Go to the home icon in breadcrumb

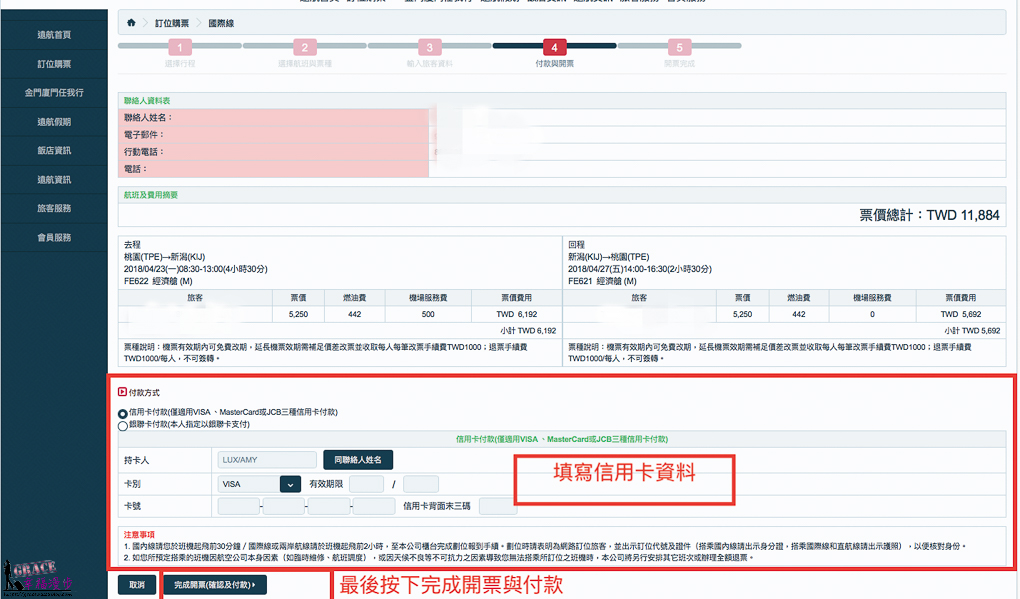click(x=131, y=23)
